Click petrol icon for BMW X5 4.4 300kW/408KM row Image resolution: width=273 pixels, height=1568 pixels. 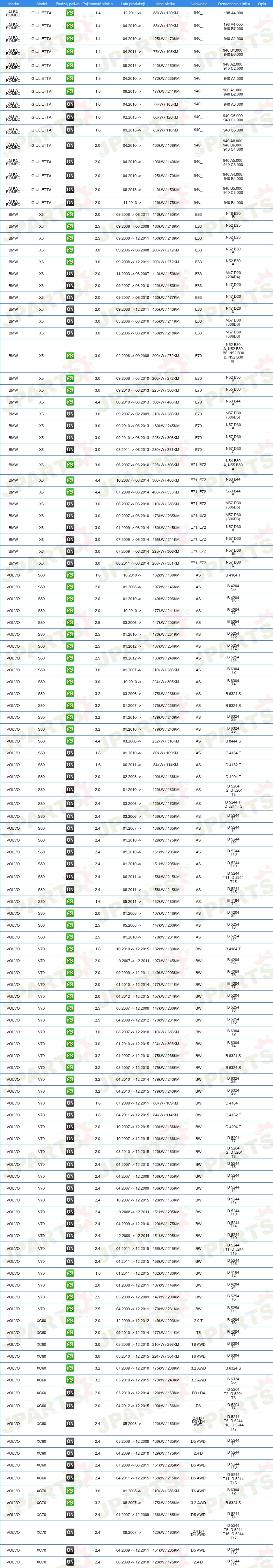pyautogui.click(x=70, y=402)
